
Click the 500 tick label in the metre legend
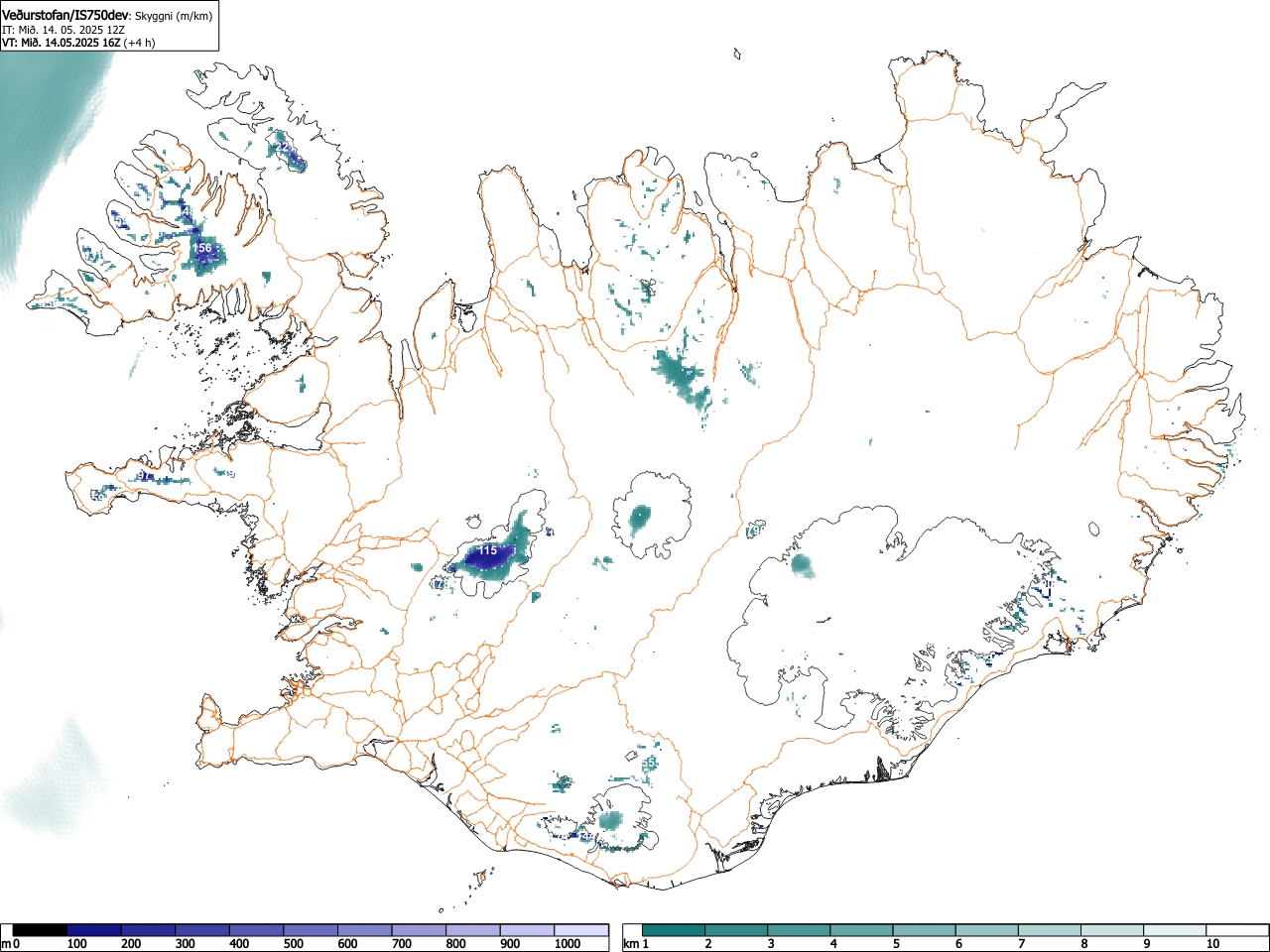pos(293,944)
